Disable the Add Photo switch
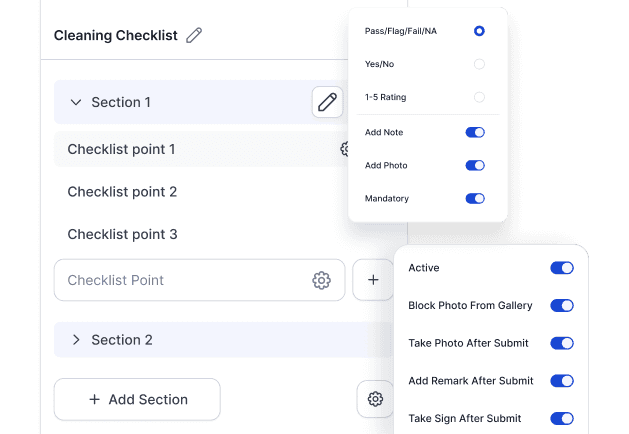This screenshot has width=629, height=434. click(x=475, y=165)
